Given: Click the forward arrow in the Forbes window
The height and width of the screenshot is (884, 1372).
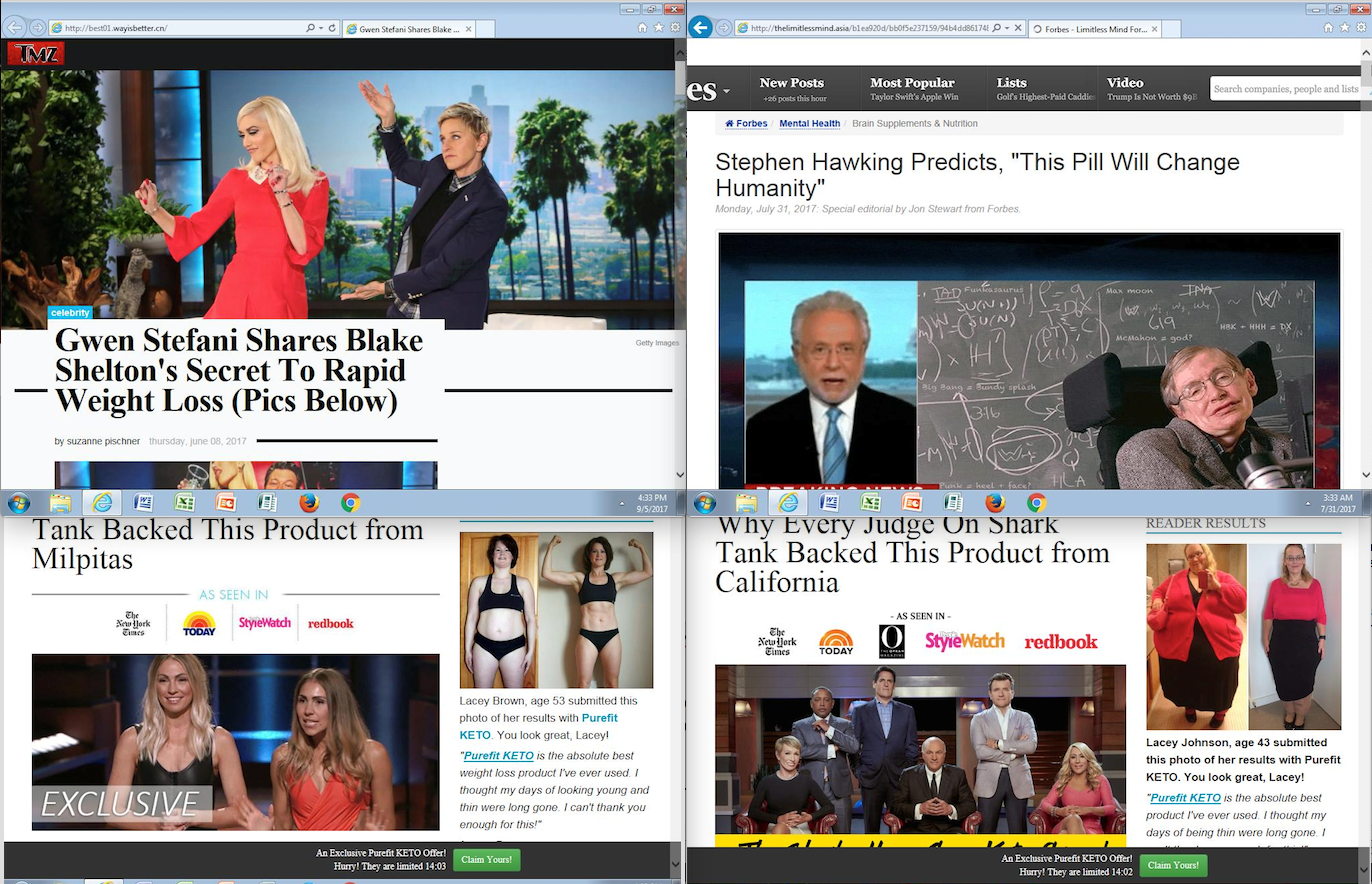Looking at the screenshot, I should [x=723, y=28].
